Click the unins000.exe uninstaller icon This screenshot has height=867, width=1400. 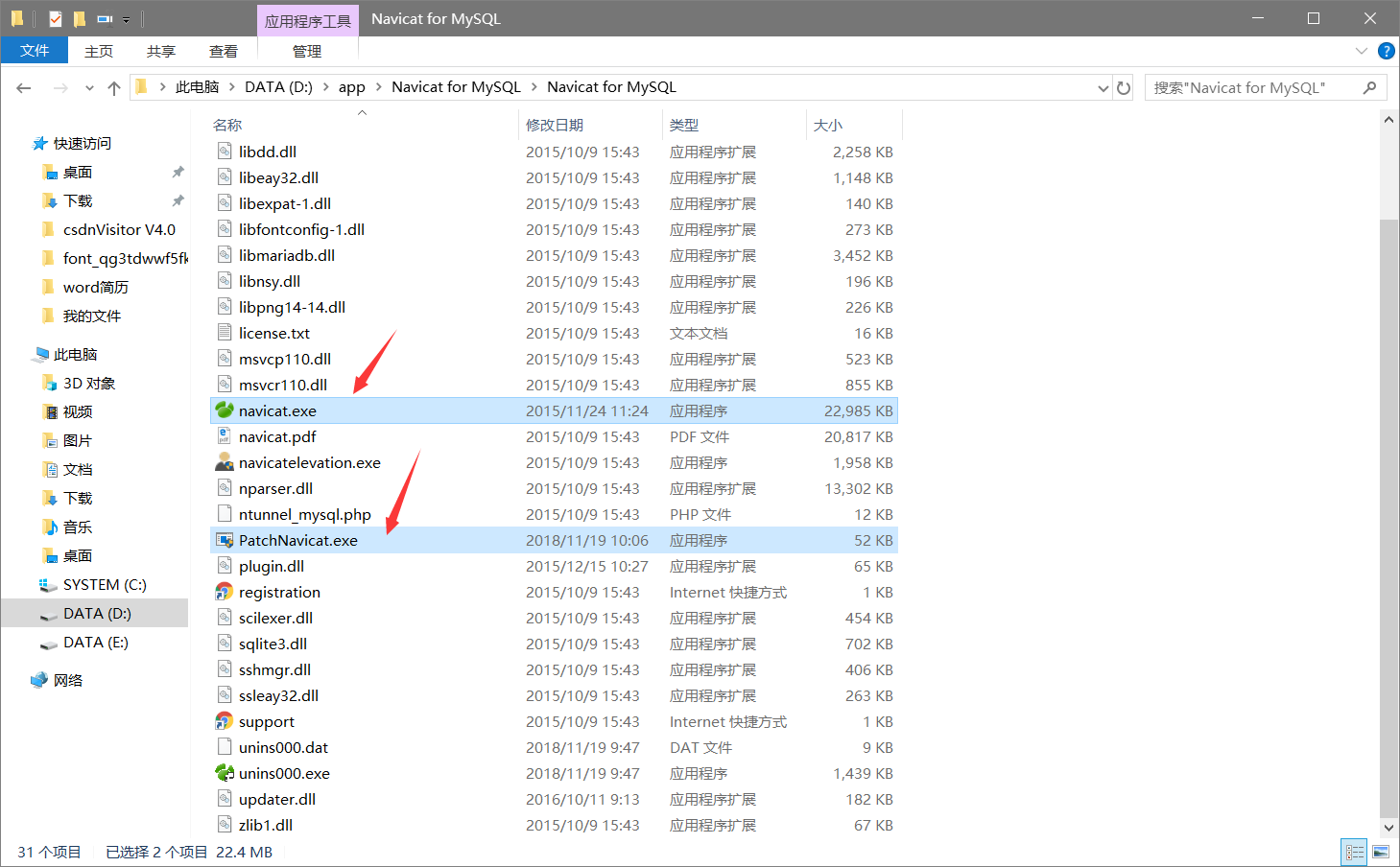pos(225,773)
